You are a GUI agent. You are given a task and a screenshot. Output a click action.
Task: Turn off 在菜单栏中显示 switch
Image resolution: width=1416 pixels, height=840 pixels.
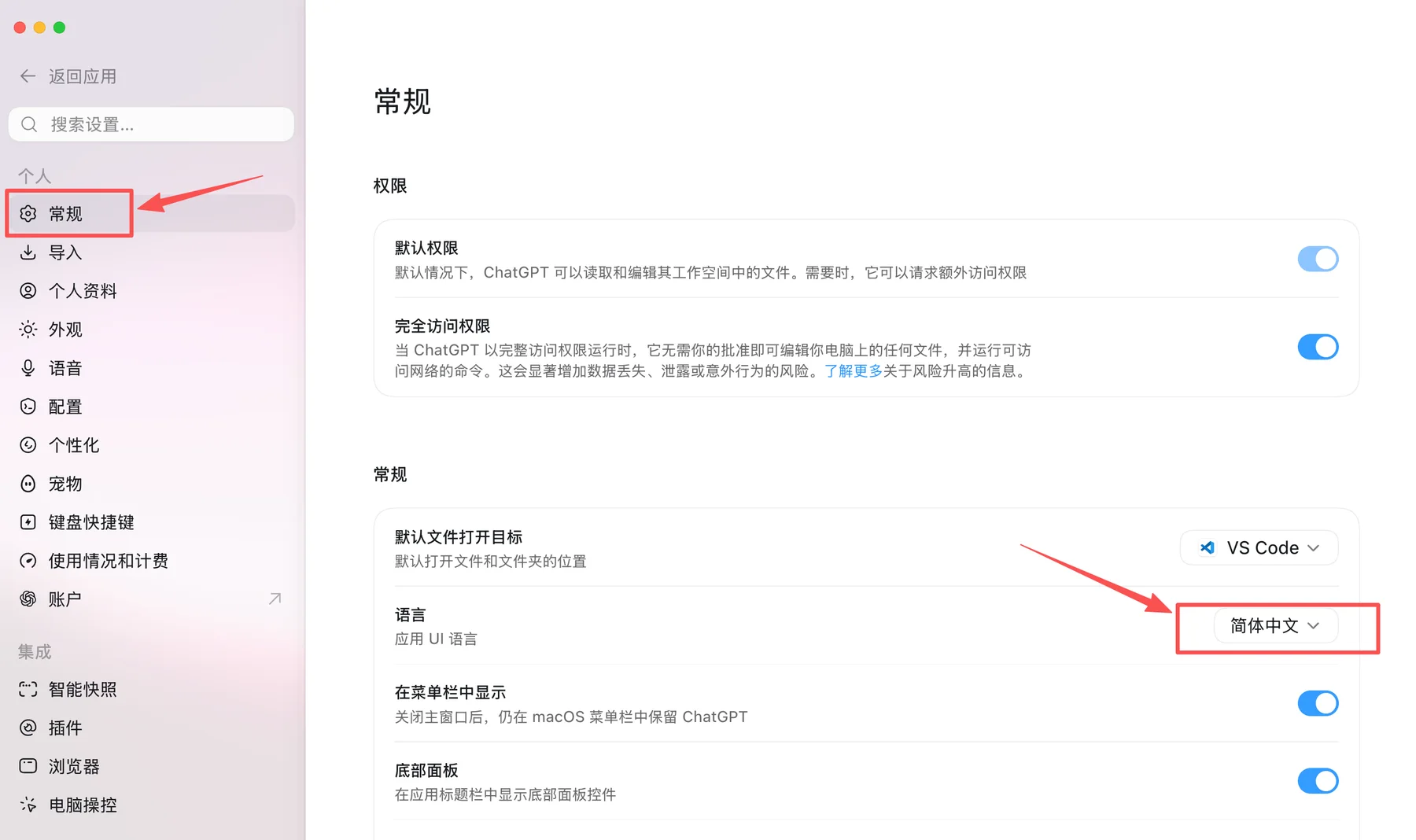tap(1318, 703)
